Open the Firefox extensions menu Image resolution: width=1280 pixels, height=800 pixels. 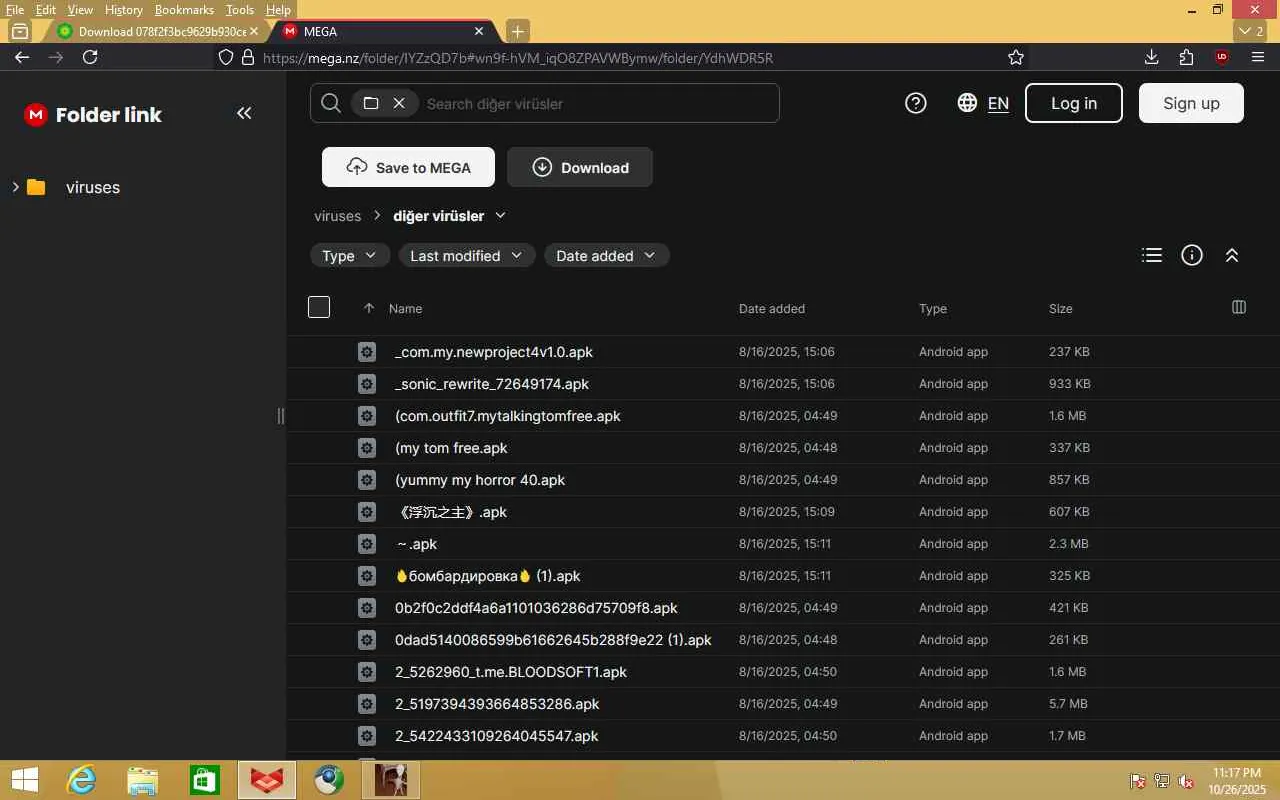[x=1187, y=57]
